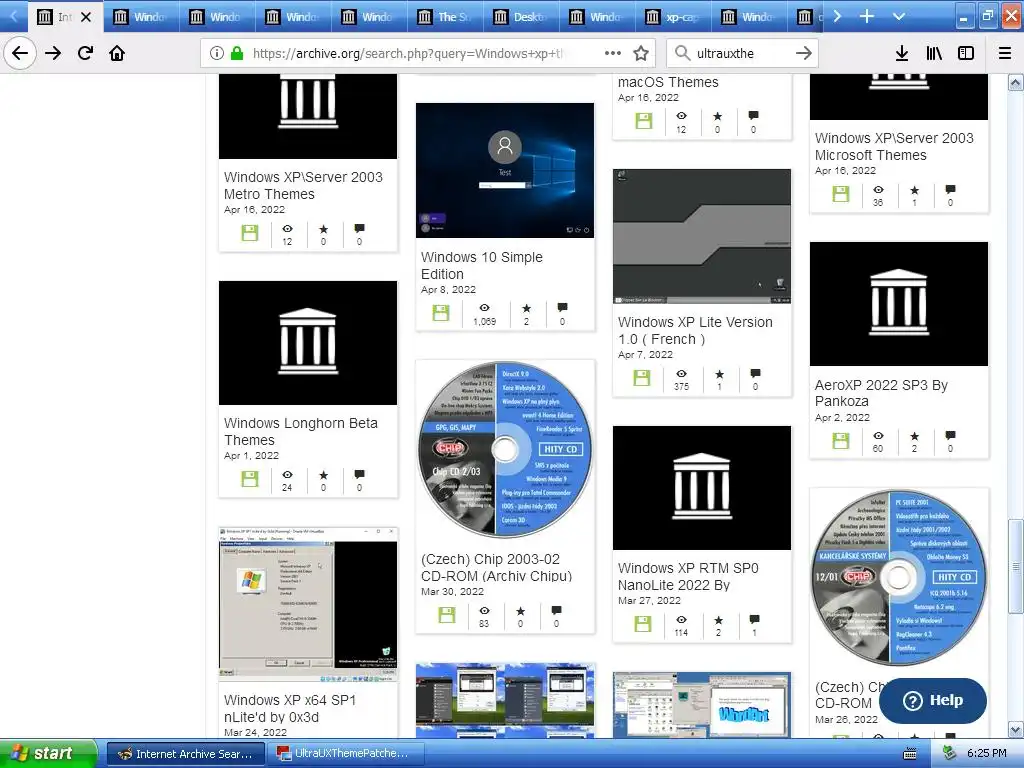Click Chip 12/01 CD disc thumbnail
The image size is (1024, 768).
(x=899, y=577)
